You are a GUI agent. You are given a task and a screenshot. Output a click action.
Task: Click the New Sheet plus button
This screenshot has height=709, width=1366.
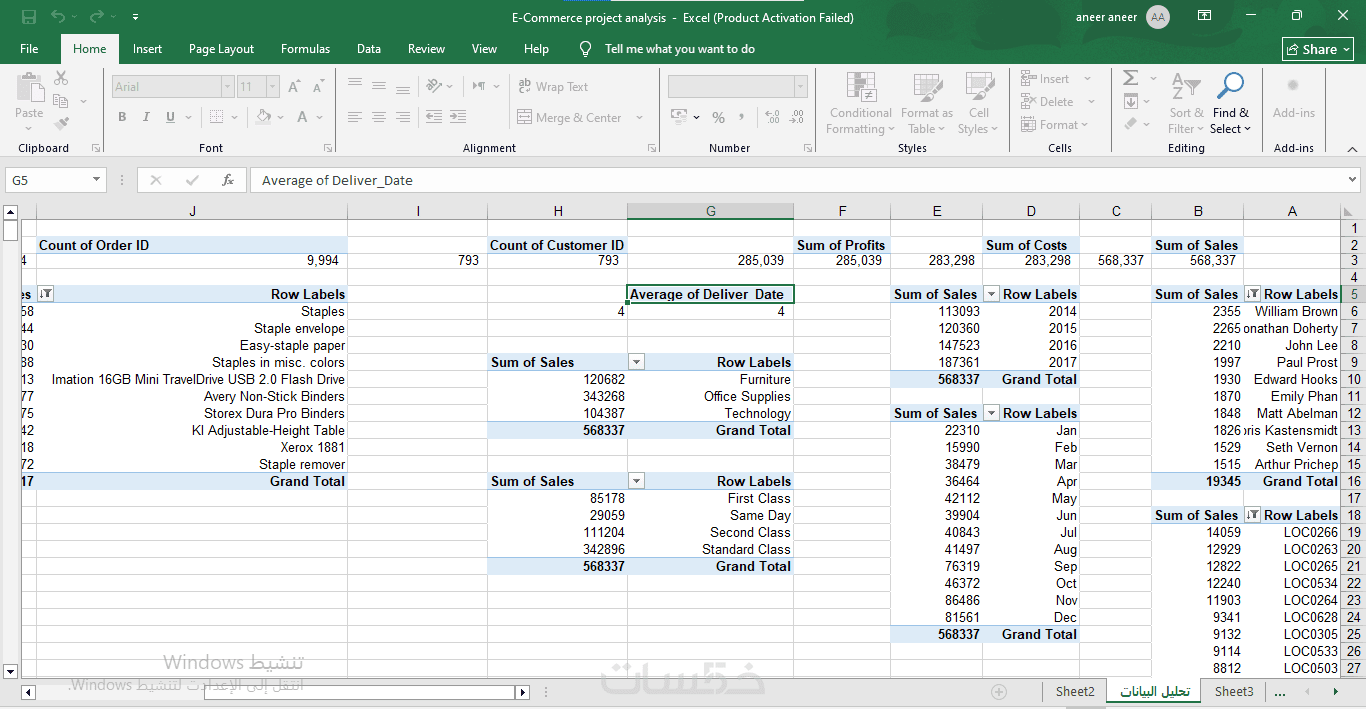pyautogui.click(x=998, y=692)
